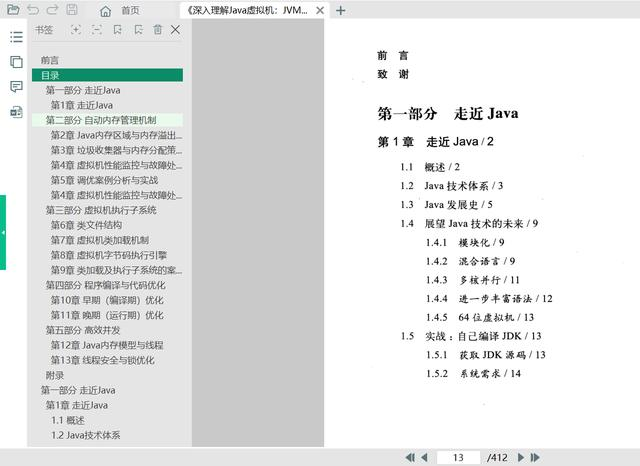Go to the next page arrow

520,457
